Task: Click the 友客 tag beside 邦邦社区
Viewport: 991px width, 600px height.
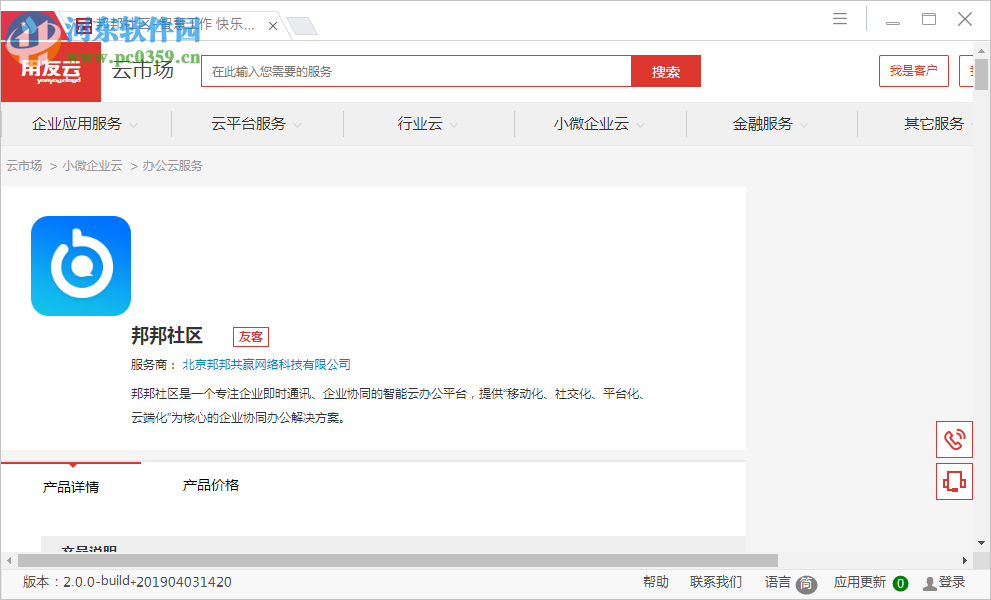Action: pos(250,337)
